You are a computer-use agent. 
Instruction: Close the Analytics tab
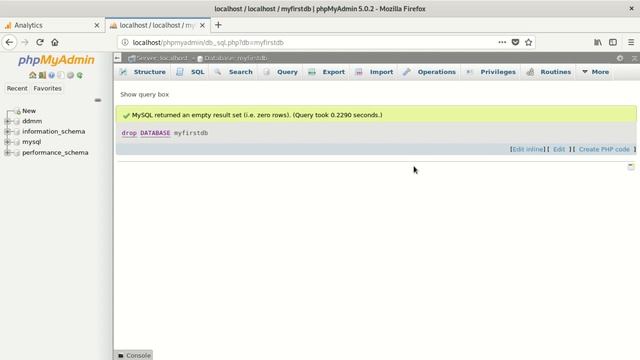click(97, 25)
